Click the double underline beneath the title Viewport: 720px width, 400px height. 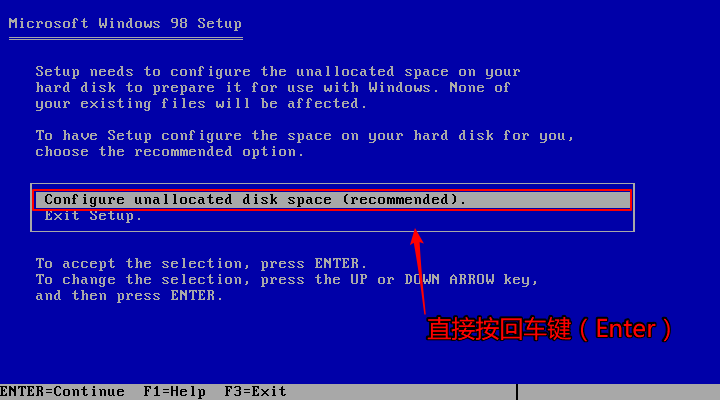[126, 39]
